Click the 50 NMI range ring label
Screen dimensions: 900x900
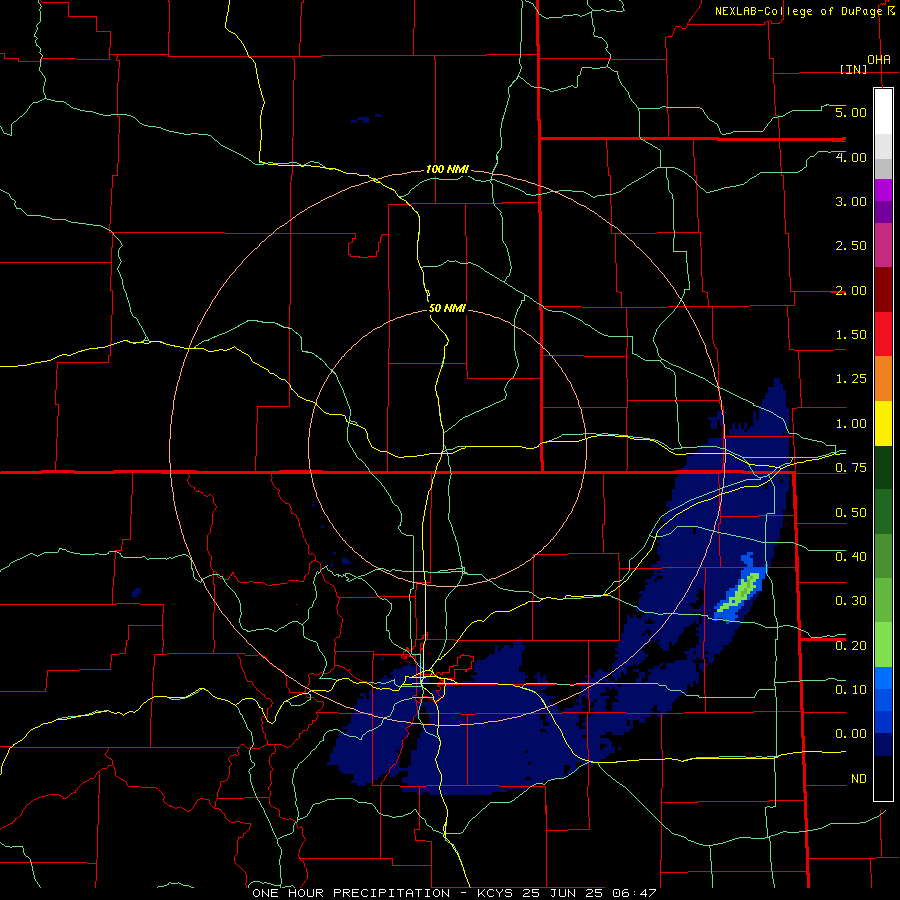tap(447, 308)
